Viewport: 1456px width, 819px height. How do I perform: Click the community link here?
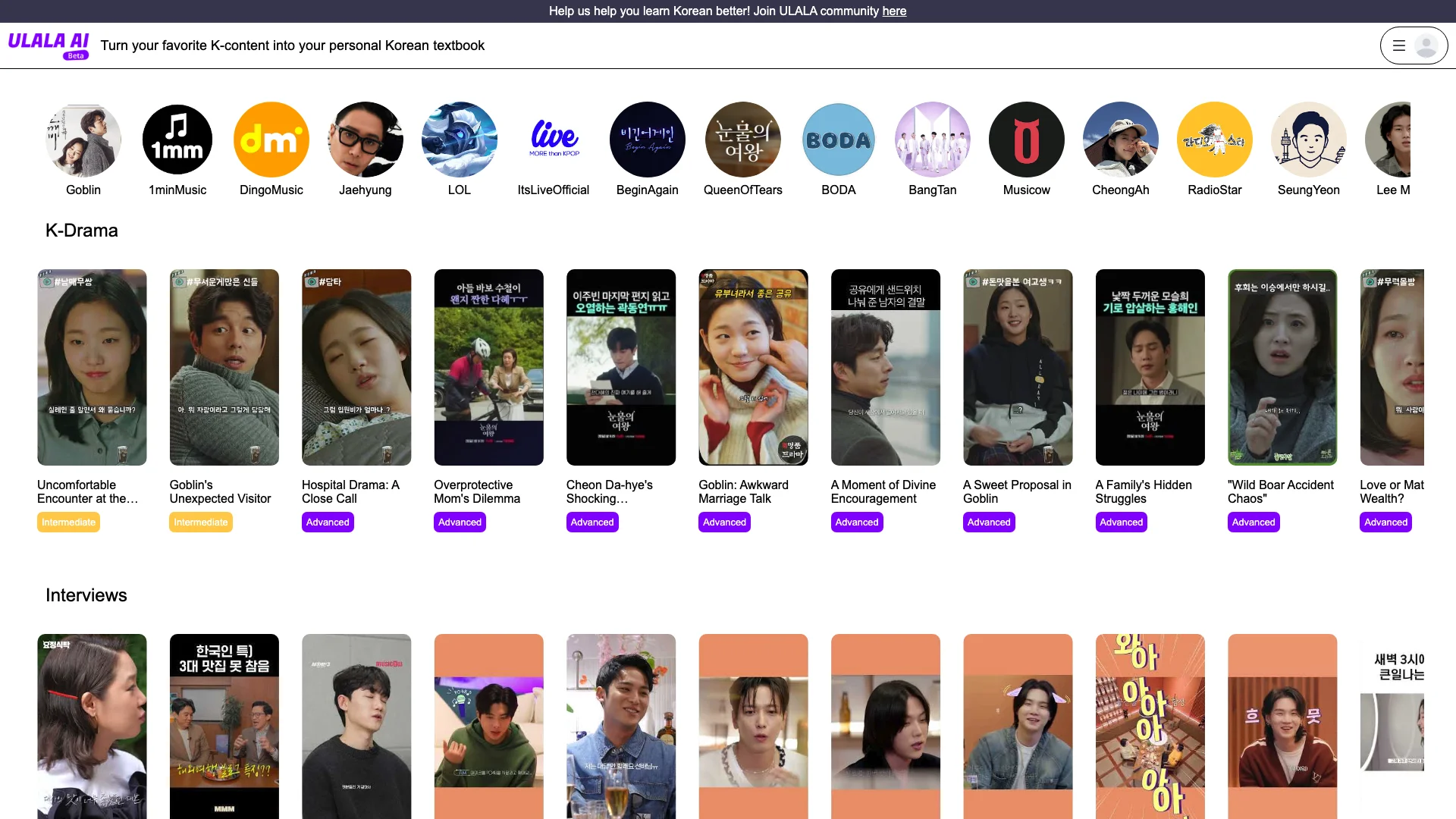coord(894,10)
